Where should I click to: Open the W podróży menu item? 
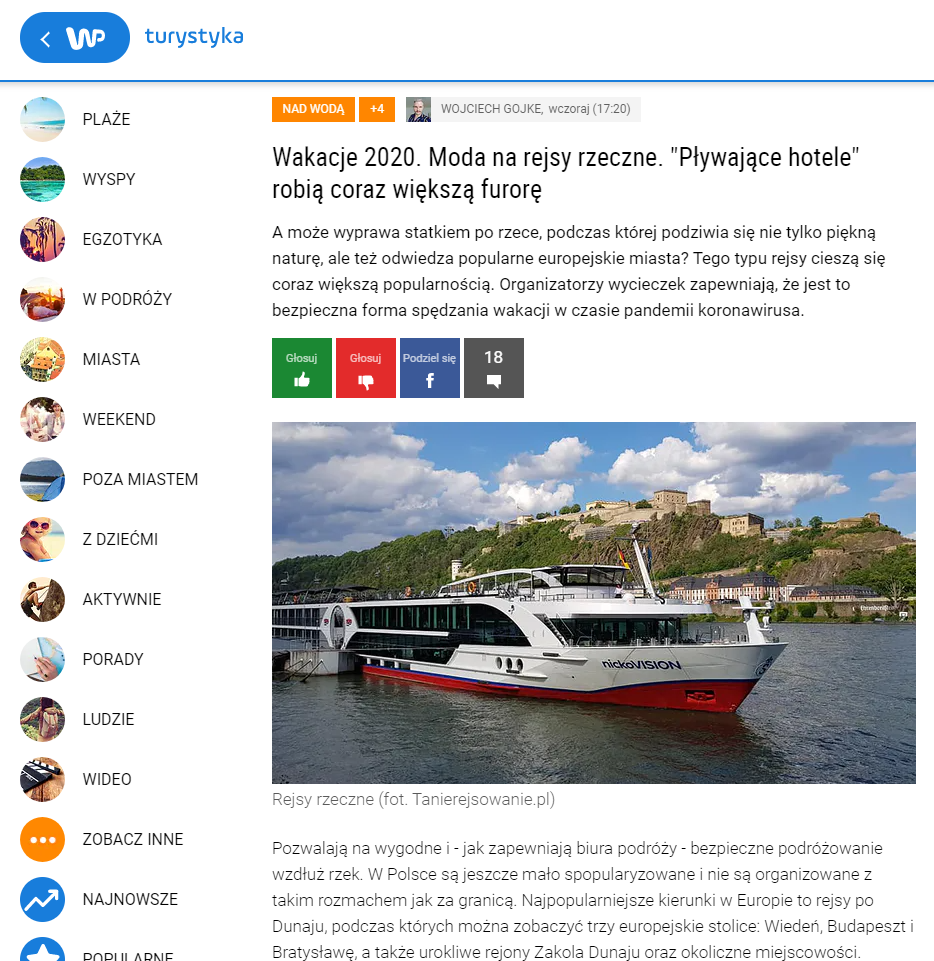(127, 299)
